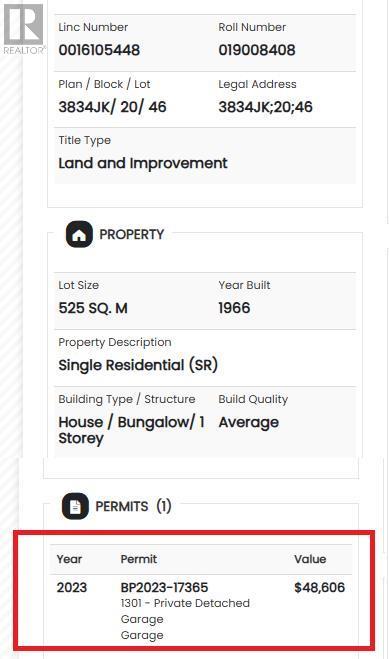Click Single Residential (SR) description
Viewport: 389px width, 659px height.
[138, 365]
